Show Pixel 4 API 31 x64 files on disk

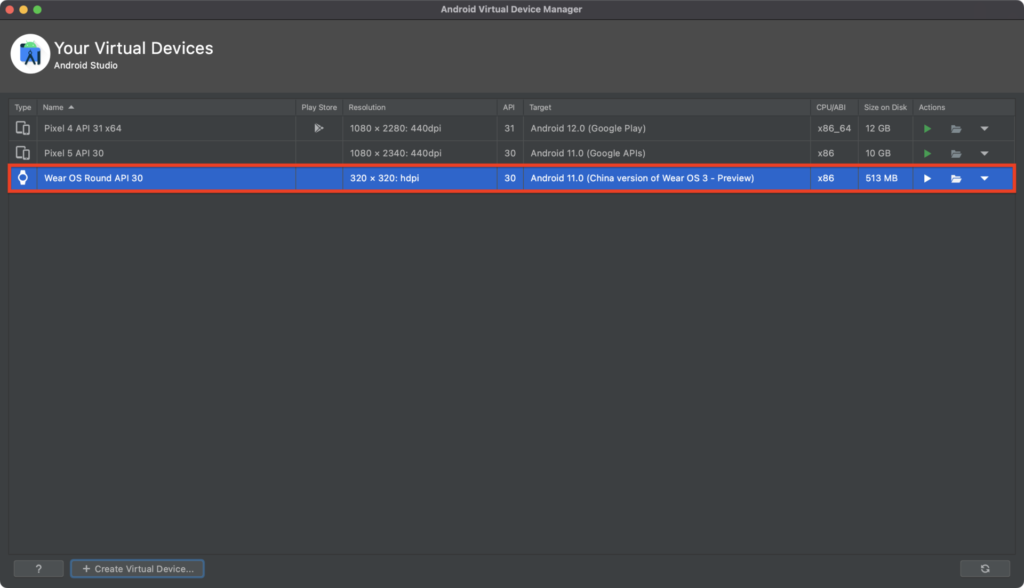click(956, 129)
